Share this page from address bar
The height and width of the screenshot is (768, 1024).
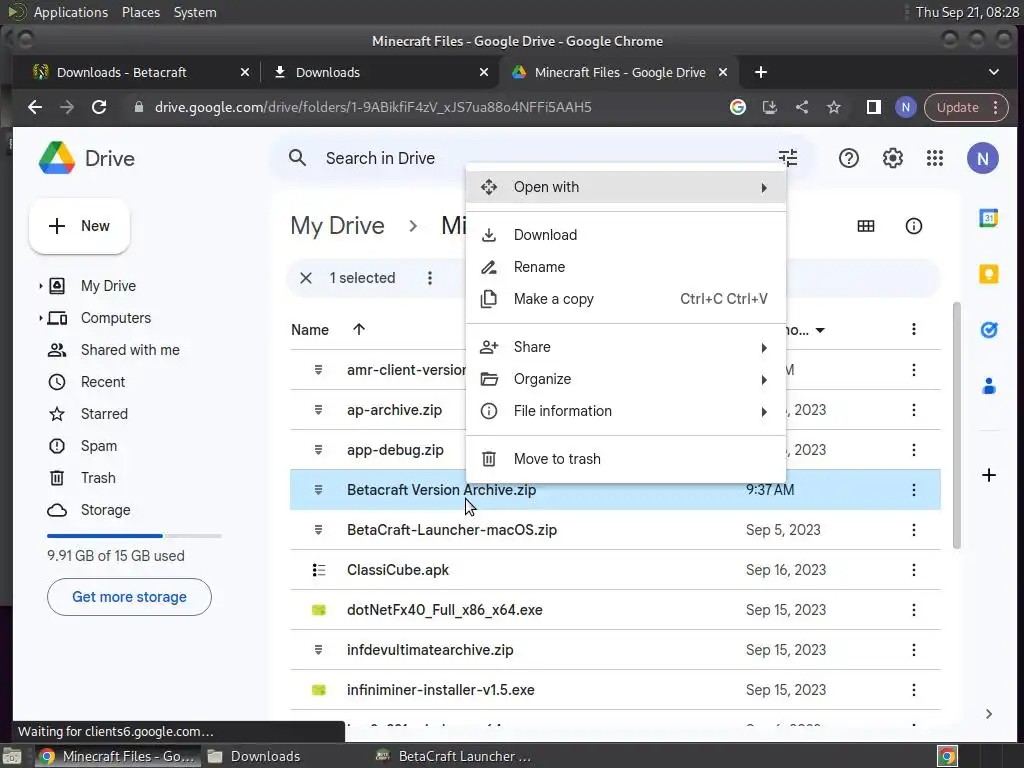[801, 107]
